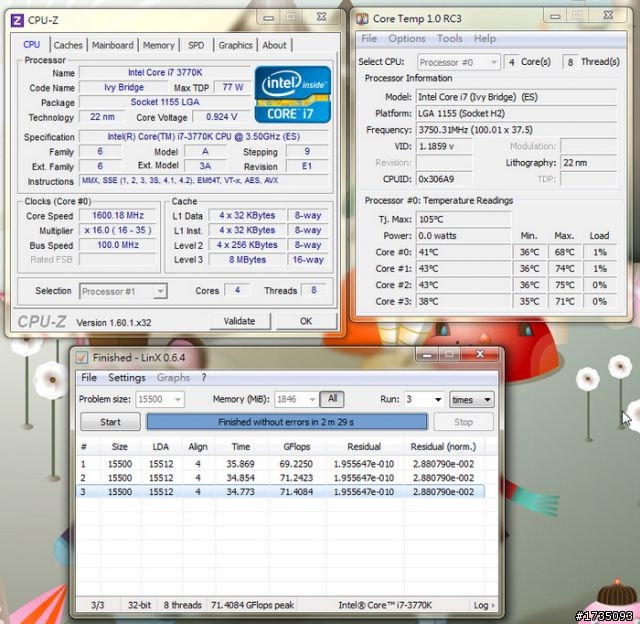The height and width of the screenshot is (624, 640).
Task: Open the Log link in LinX status bar
Action: 484,605
